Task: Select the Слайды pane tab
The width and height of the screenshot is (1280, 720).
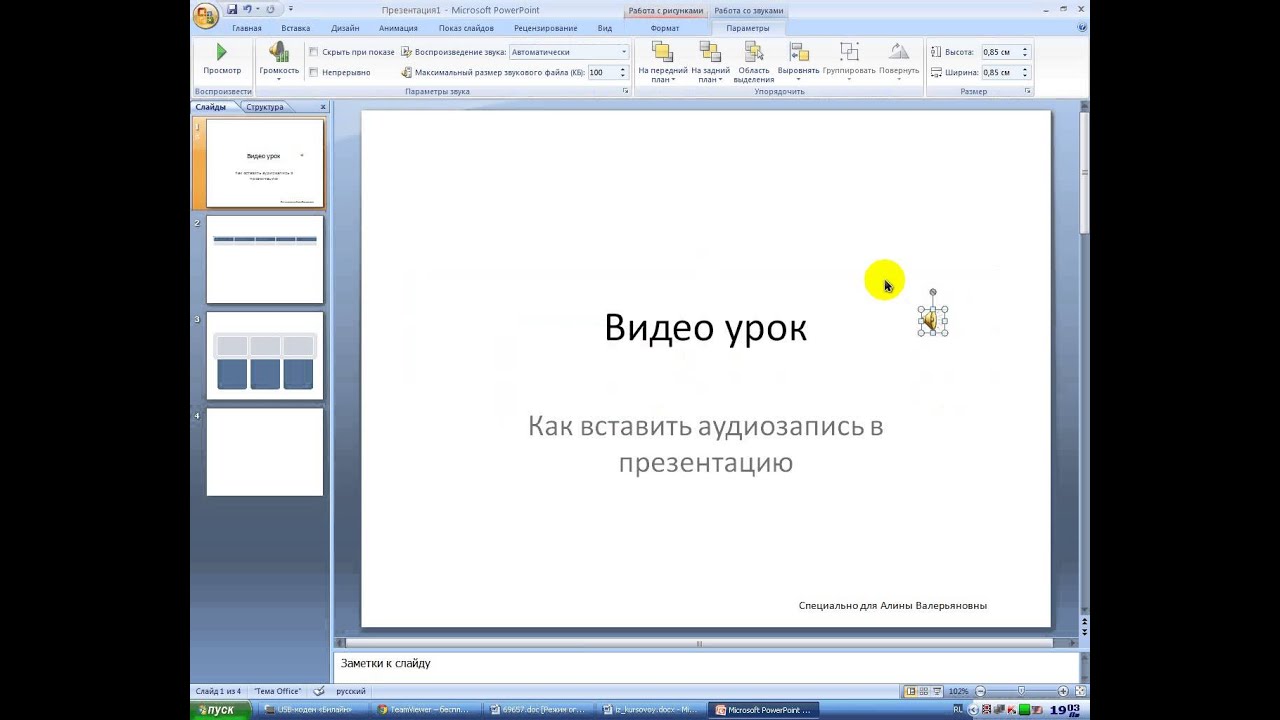Action: coord(211,107)
